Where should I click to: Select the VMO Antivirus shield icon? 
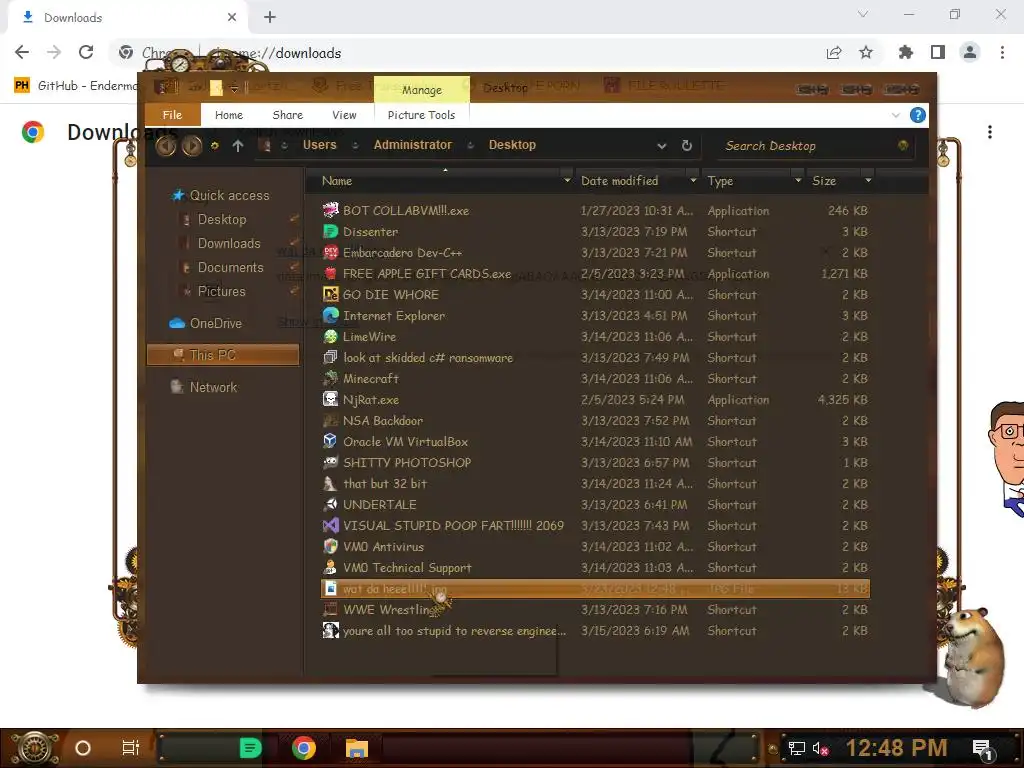coord(330,547)
